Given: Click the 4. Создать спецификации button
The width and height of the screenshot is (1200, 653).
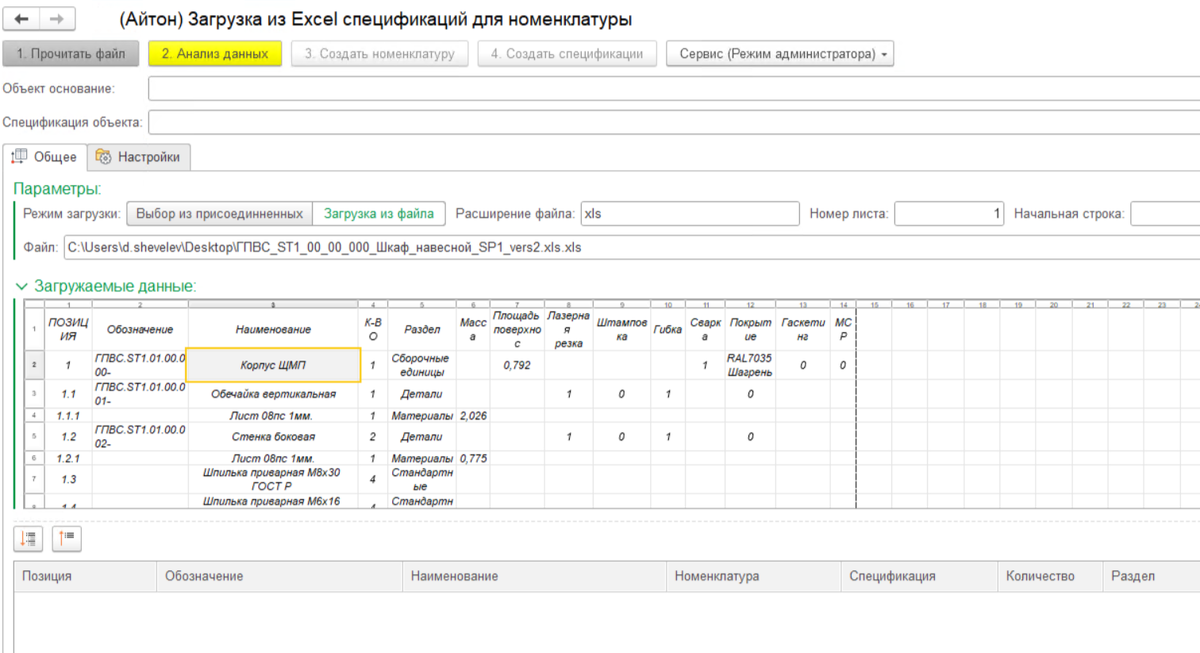Looking at the screenshot, I should pos(567,54).
